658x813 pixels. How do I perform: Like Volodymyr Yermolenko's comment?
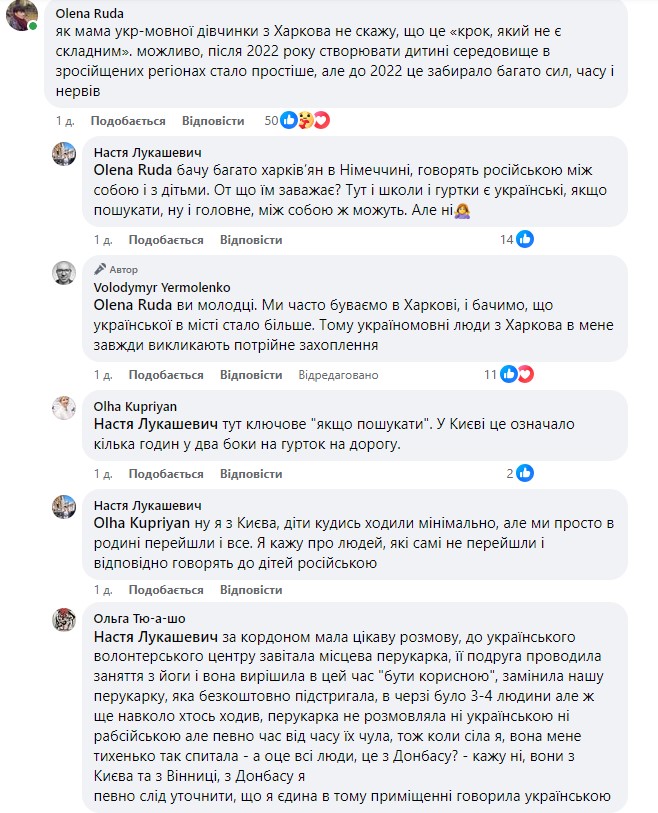tap(166, 375)
